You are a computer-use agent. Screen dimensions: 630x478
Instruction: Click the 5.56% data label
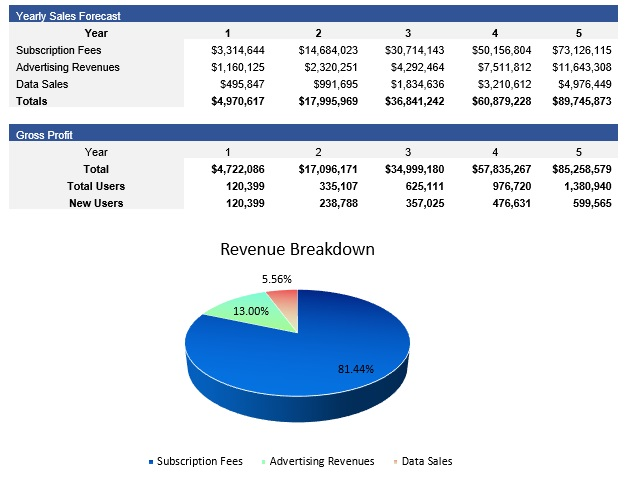[x=277, y=279]
